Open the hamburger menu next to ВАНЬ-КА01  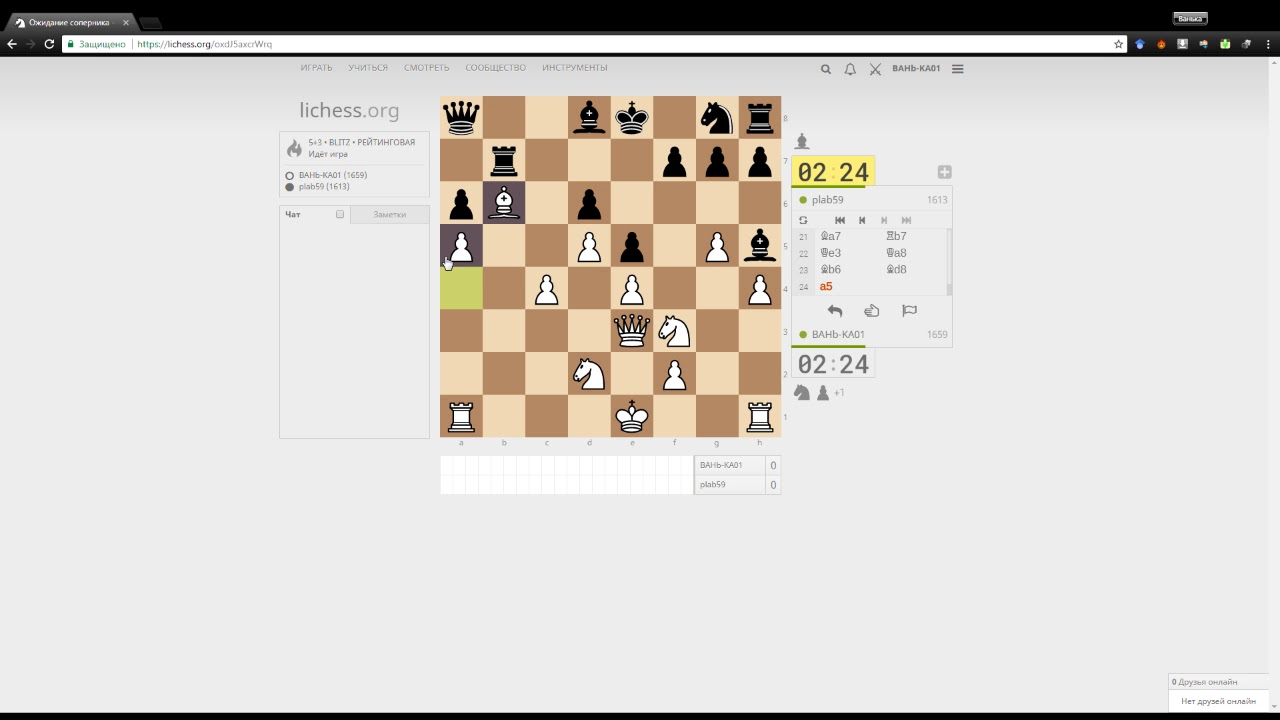pos(958,69)
